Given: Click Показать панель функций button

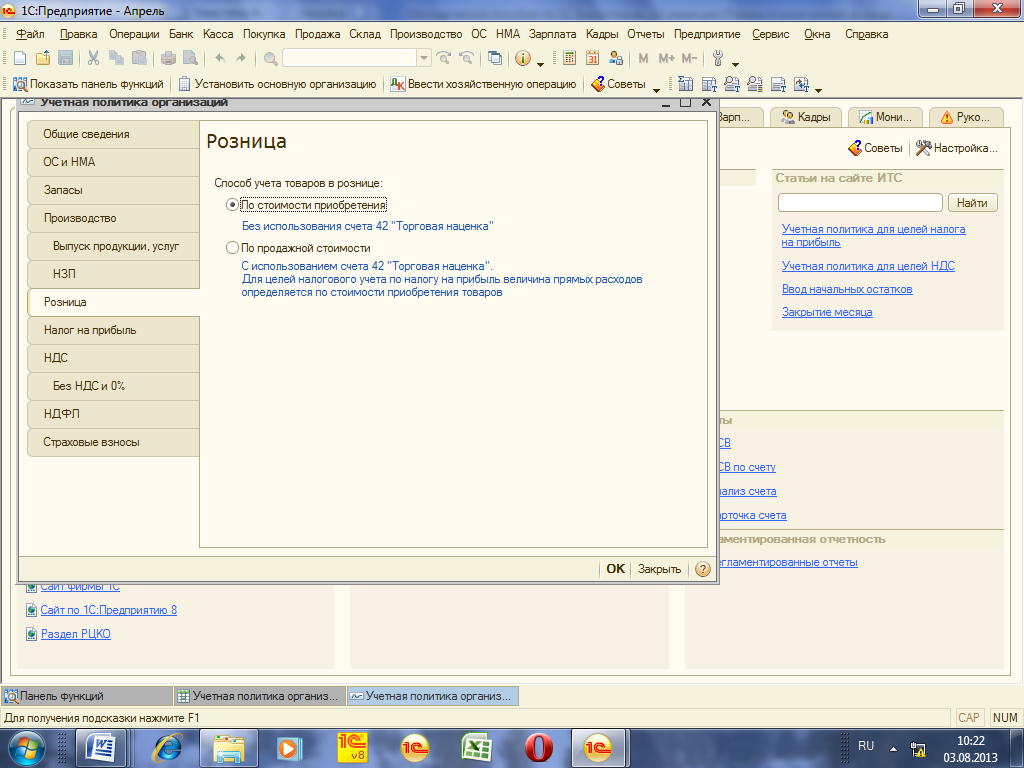Looking at the screenshot, I should pos(89,84).
